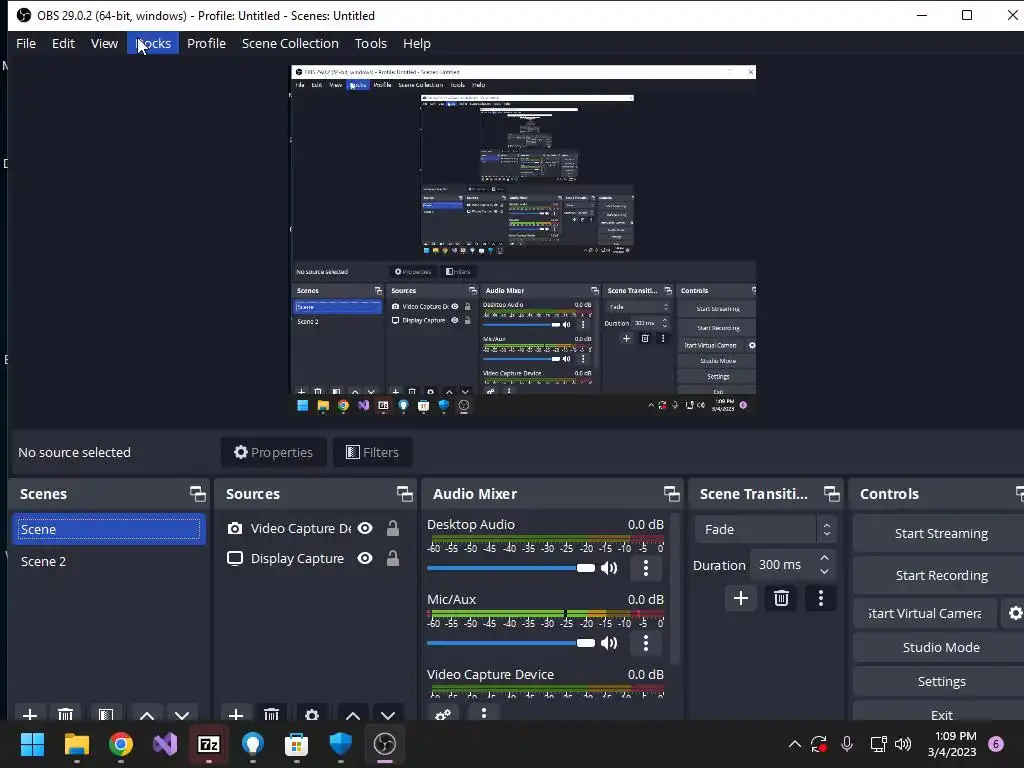Open the File menu
Screen dimensions: 1024x768
pos(26,43)
